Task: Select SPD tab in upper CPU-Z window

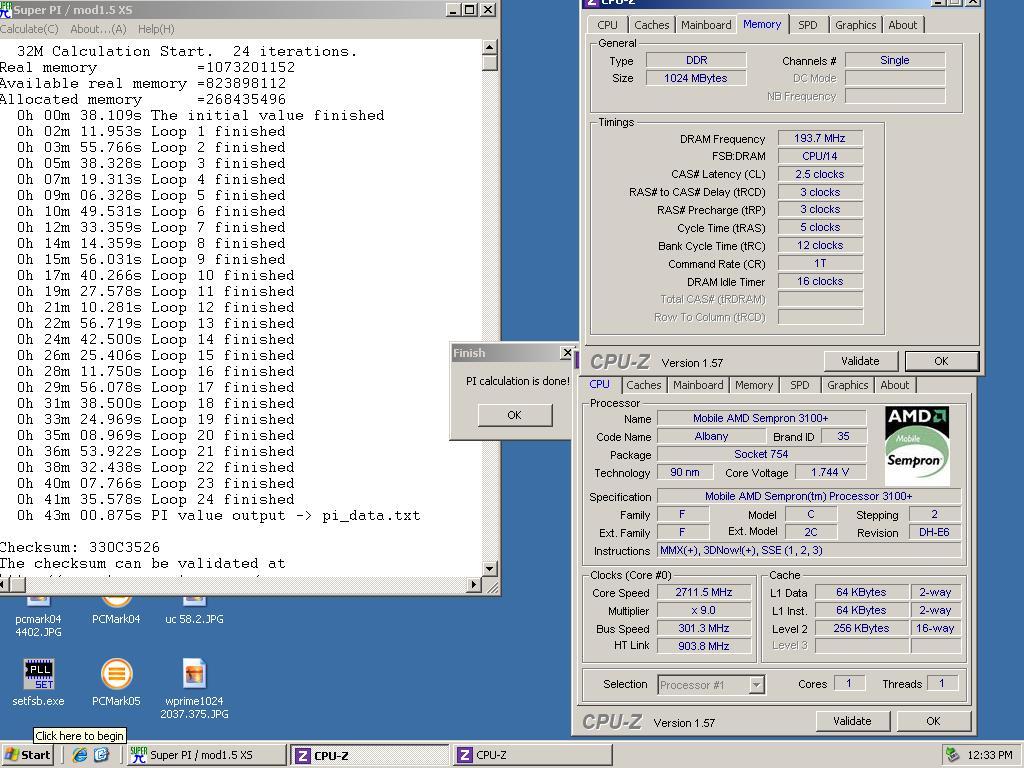Action: point(808,25)
